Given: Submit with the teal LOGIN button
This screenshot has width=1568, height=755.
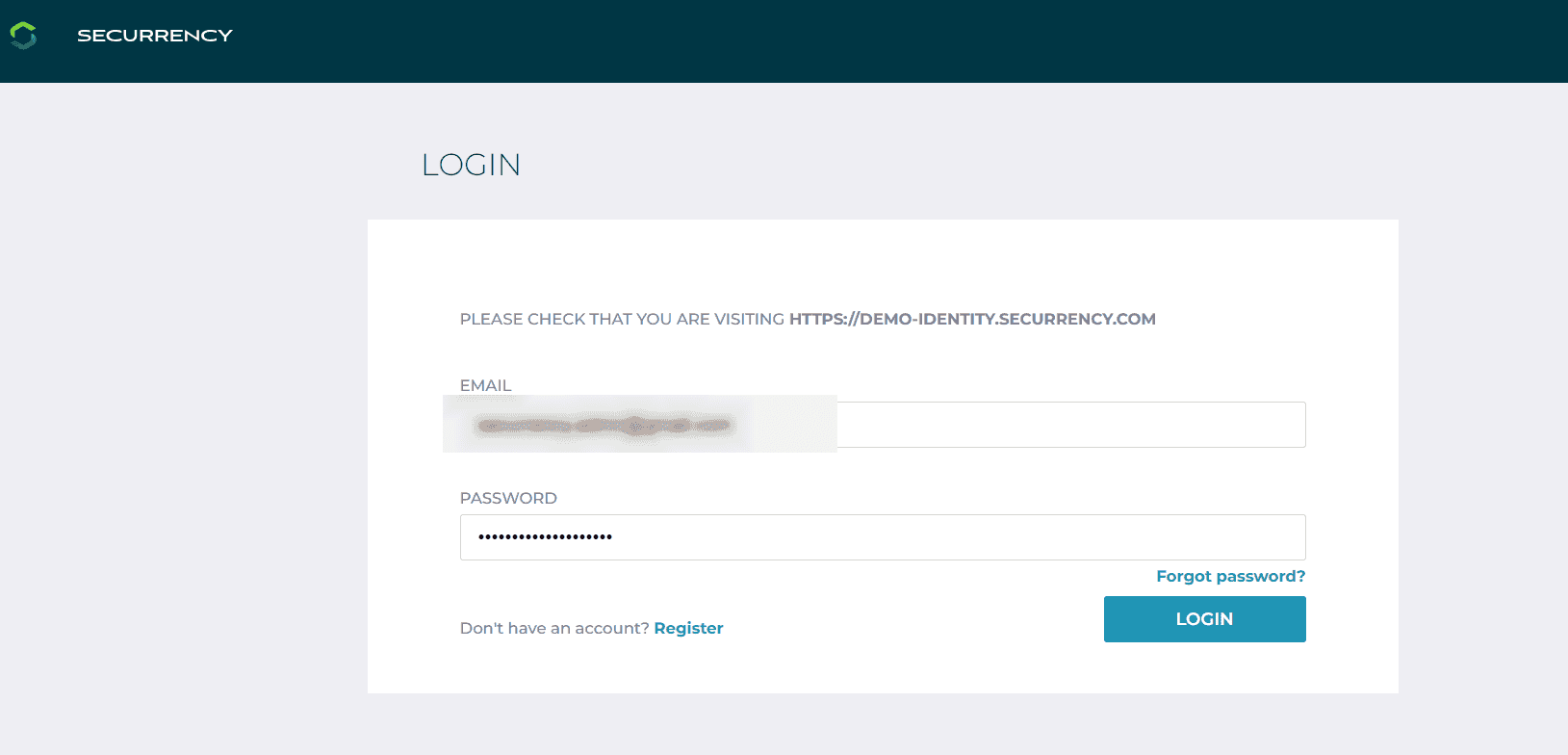Looking at the screenshot, I should click(1204, 619).
